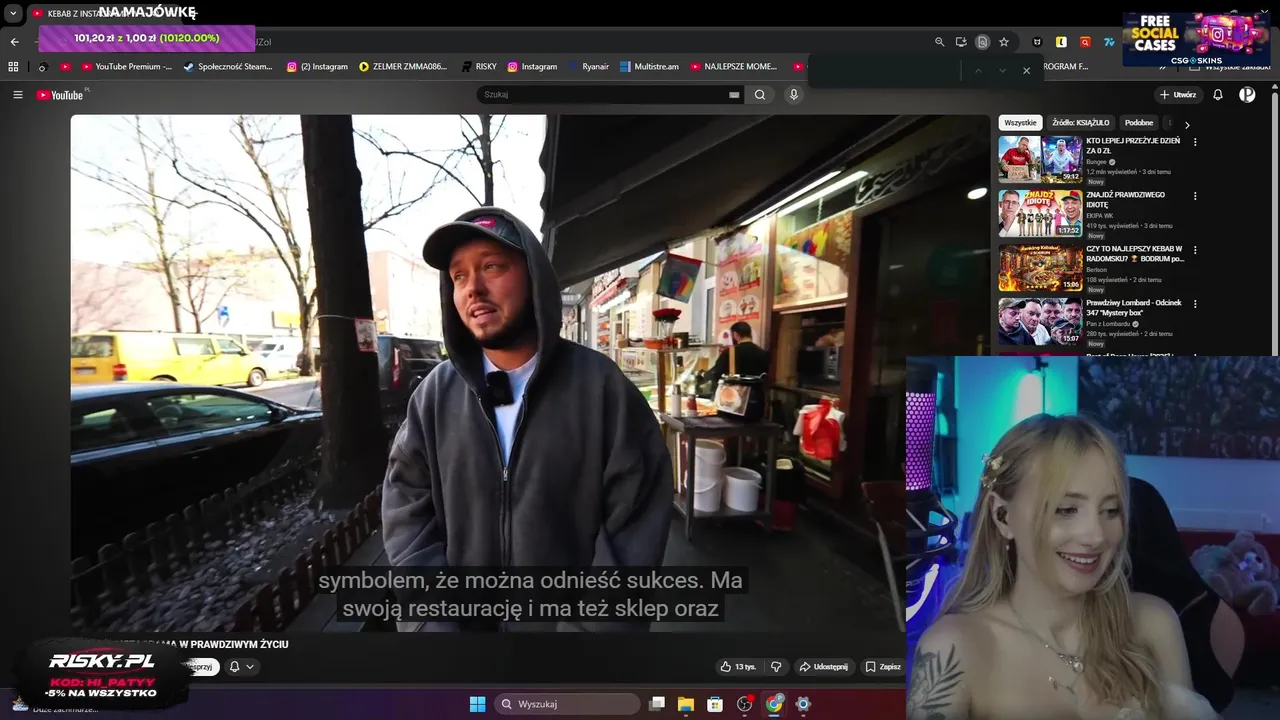The height and width of the screenshot is (720, 1280).
Task: Open the Prawdziwy Lombard Mystery box thumbnail
Action: pyautogui.click(x=1040, y=321)
